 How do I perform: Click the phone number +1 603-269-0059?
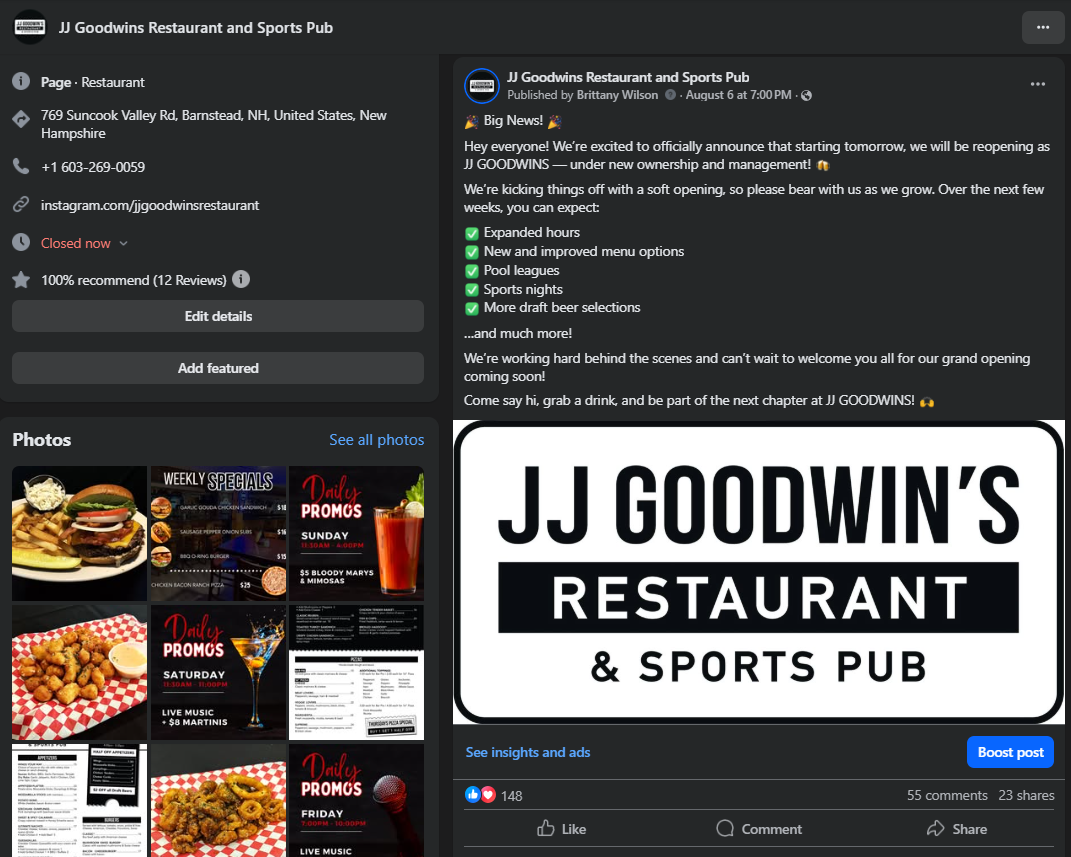click(x=93, y=167)
